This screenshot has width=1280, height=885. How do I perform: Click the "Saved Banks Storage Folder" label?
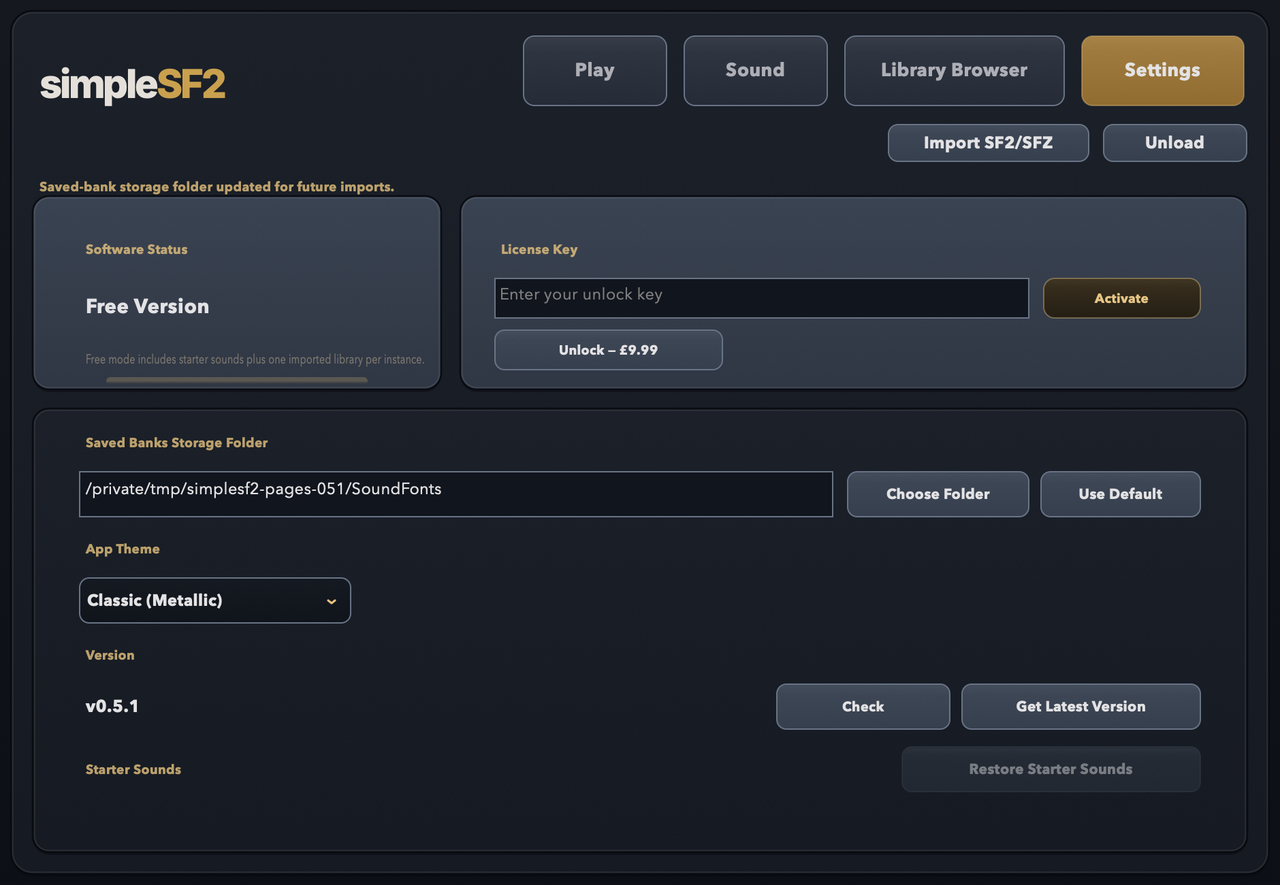point(177,442)
